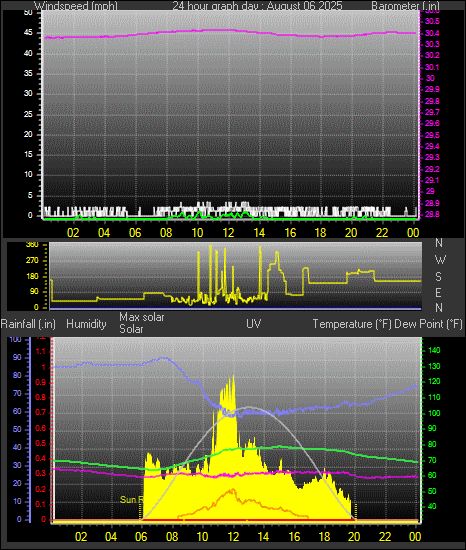Click the Max solar legend label
Image resolution: width=466 pixels, height=550 pixels.
coord(142,317)
